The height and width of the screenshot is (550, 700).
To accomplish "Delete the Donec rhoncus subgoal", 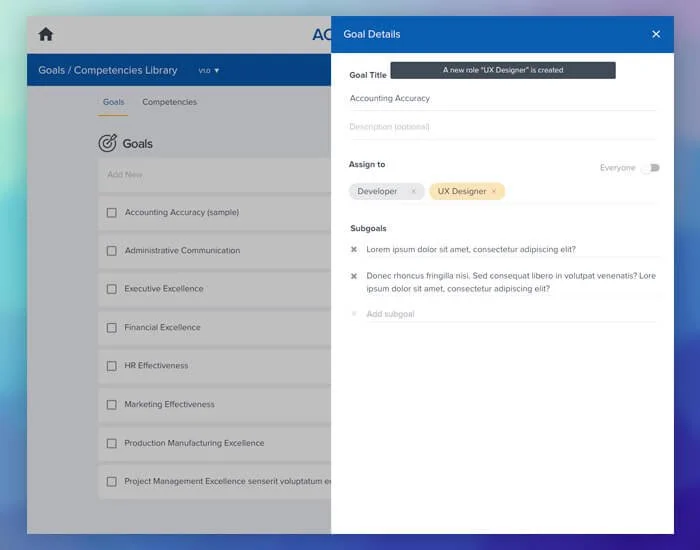I will [x=354, y=276].
